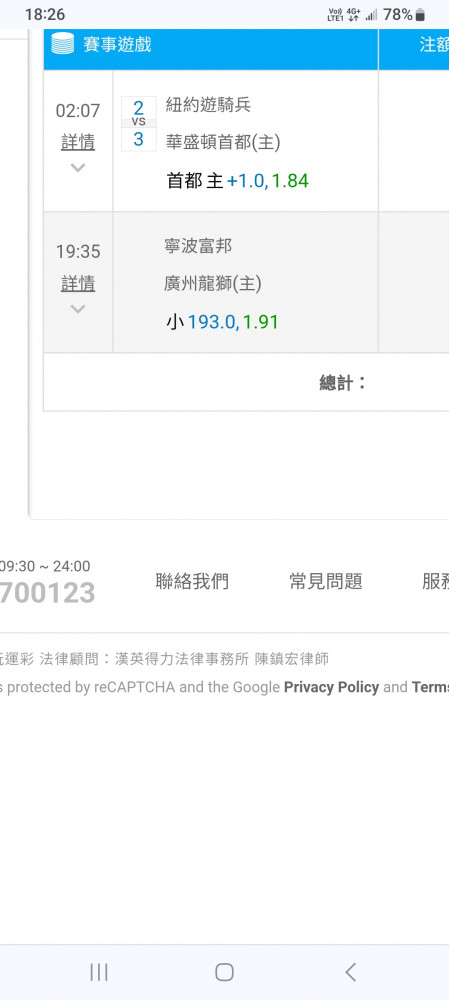Tap the 4G+ network indicator

[354, 15]
